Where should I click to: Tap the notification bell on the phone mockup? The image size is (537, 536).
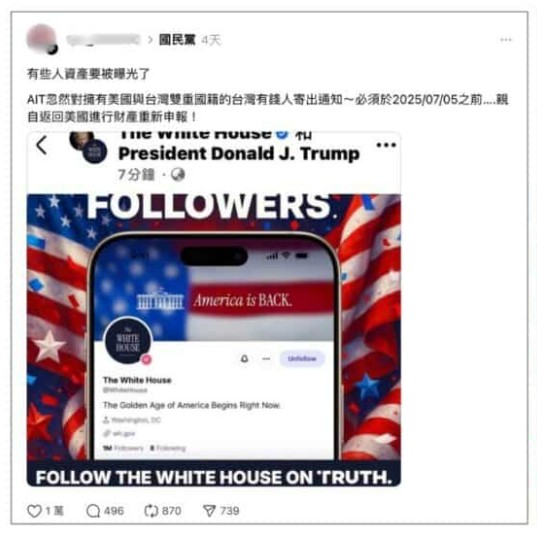click(244, 359)
